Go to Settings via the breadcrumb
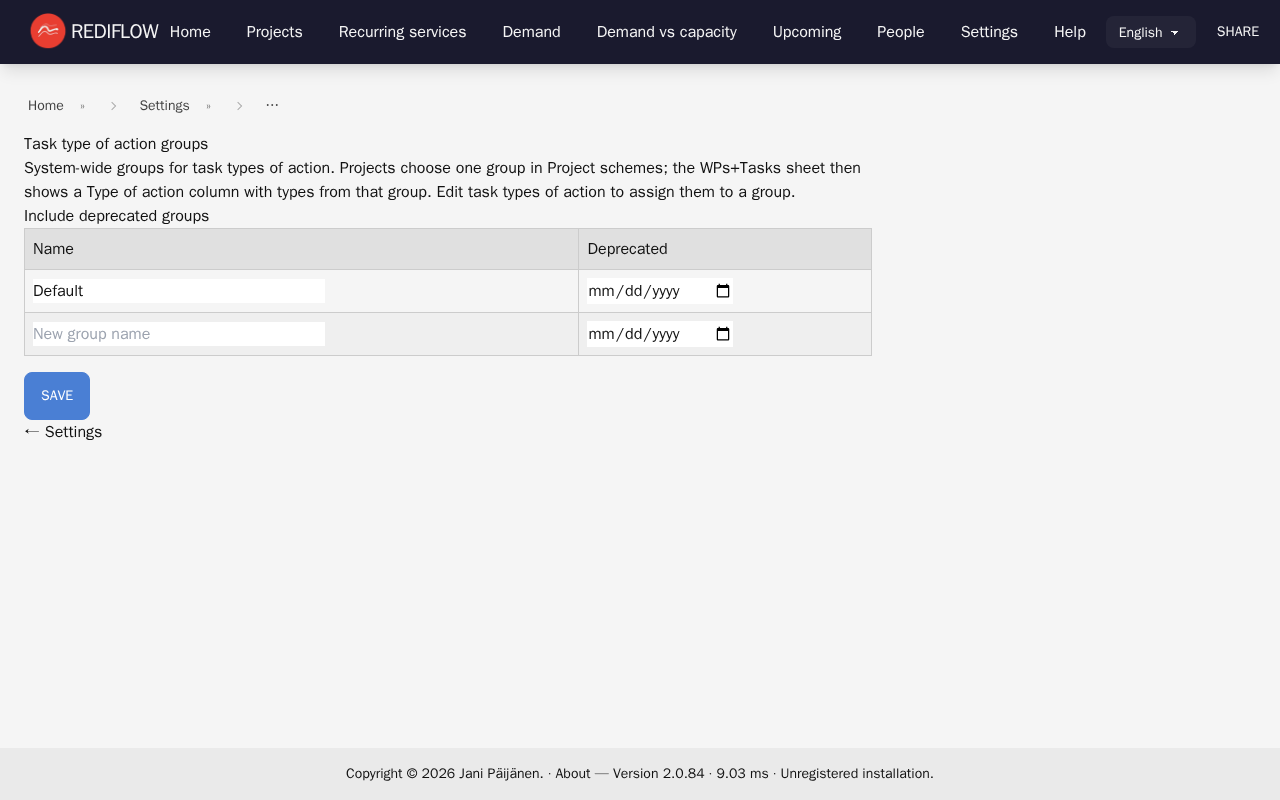The width and height of the screenshot is (1280, 800). [x=164, y=106]
